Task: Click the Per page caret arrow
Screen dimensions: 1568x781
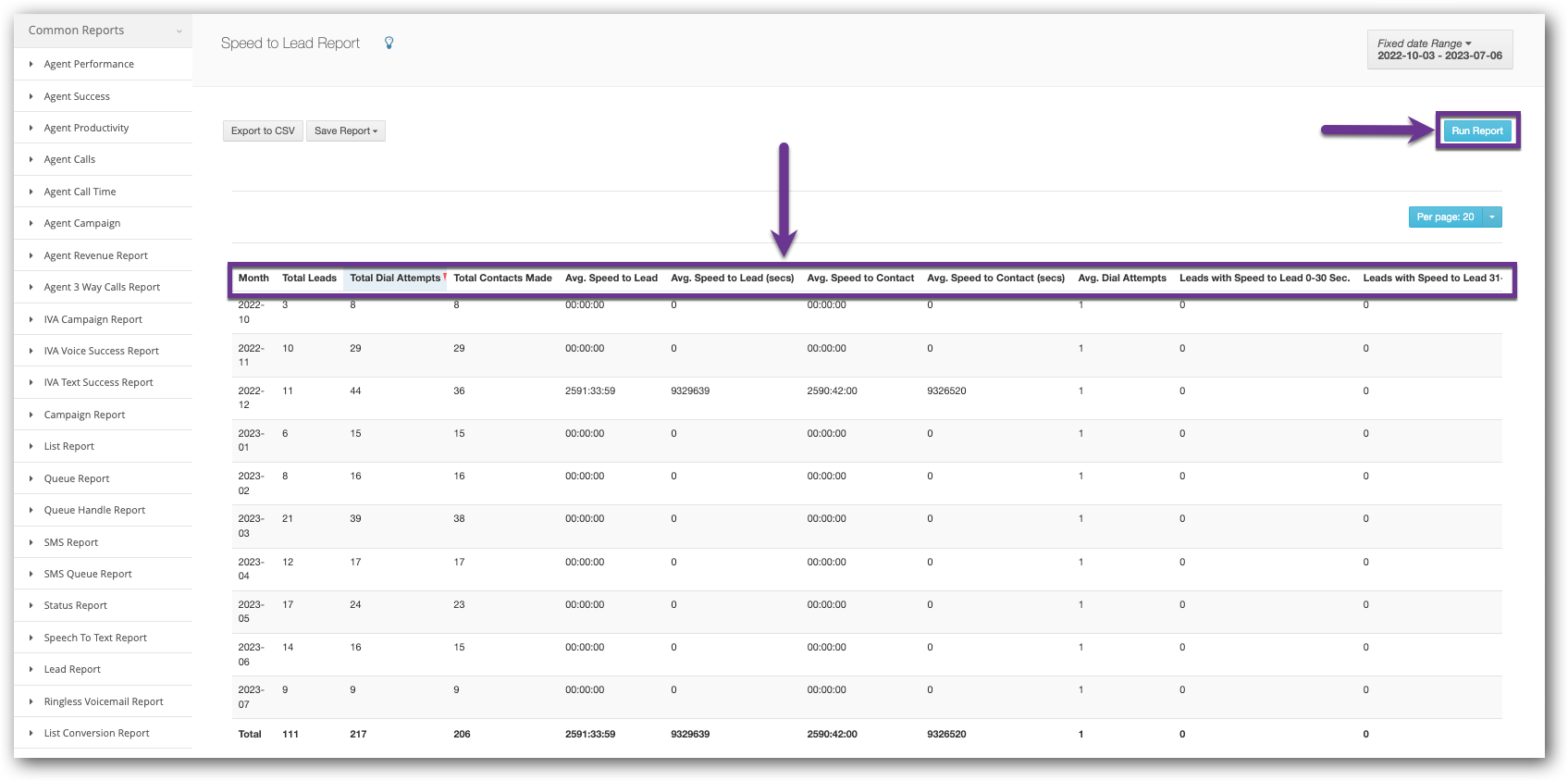Action: point(1492,217)
